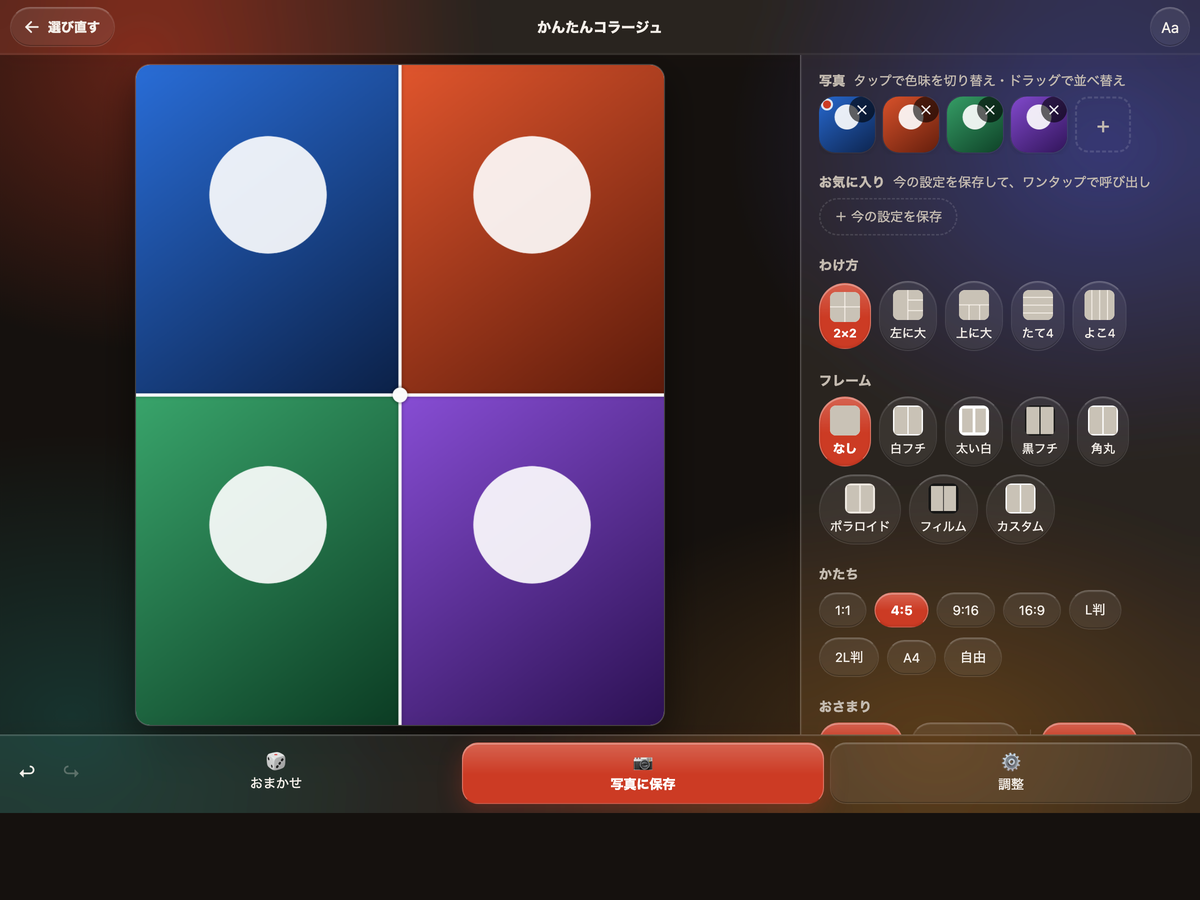Viewport: 1200px width, 900px height.
Task: Open the Aa text size settings
Action: [1169, 28]
